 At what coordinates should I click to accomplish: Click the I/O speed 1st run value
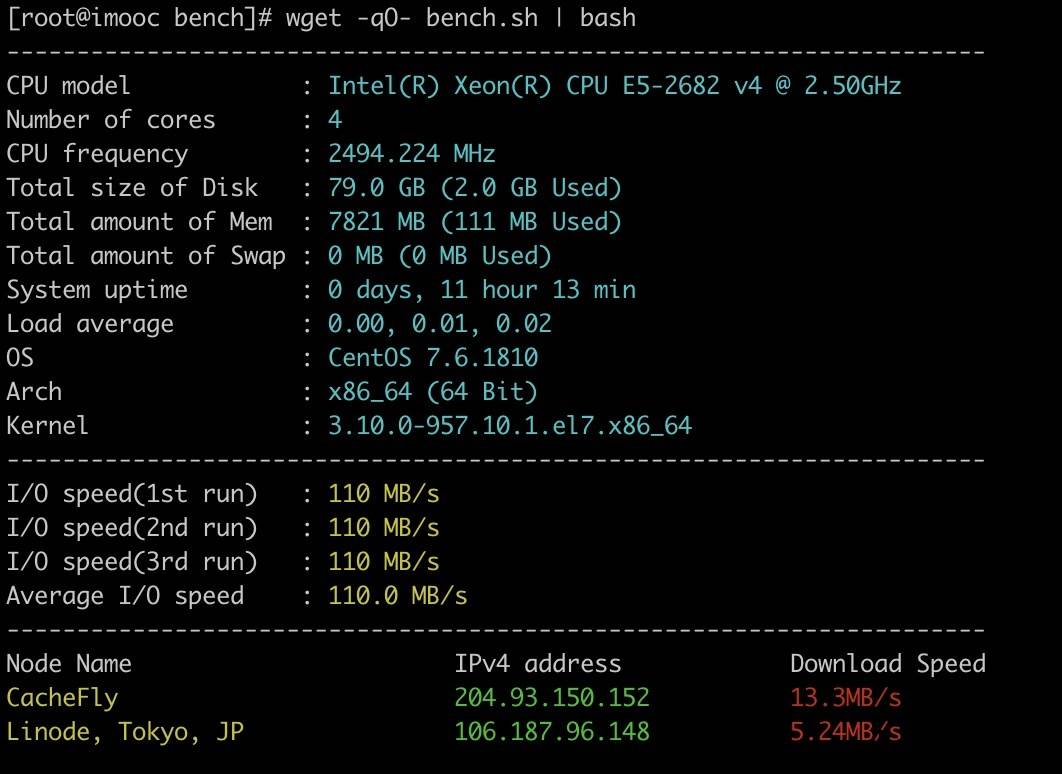pyautogui.click(x=383, y=494)
